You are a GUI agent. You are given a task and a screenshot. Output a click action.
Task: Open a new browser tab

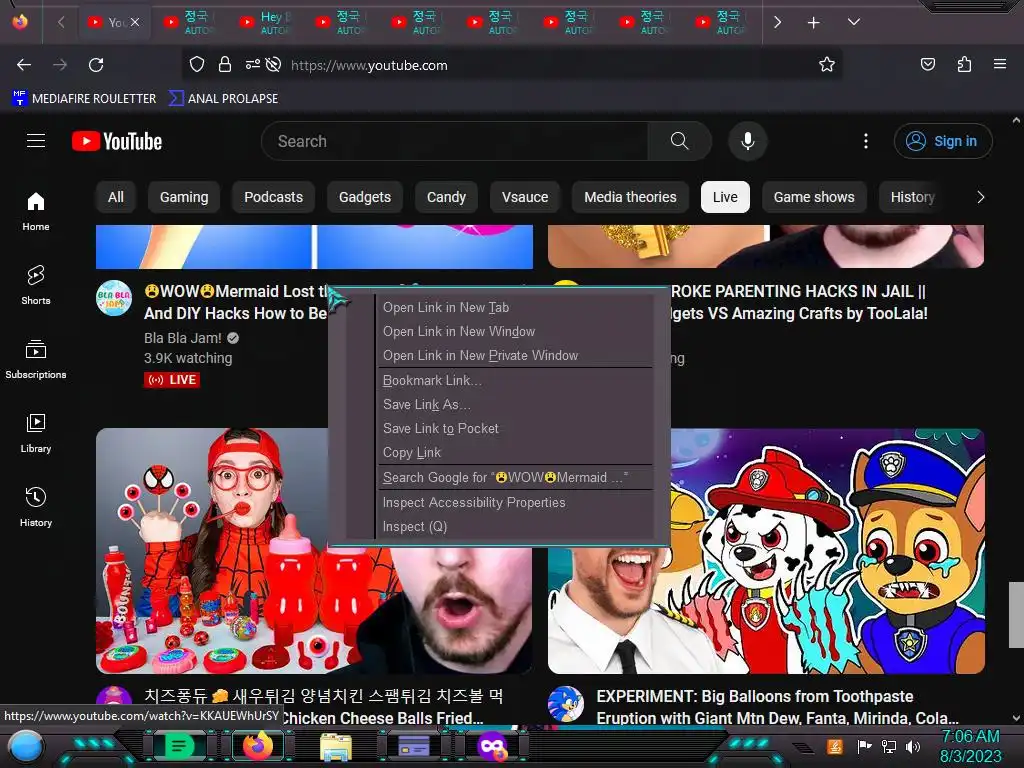click(813, 23)
